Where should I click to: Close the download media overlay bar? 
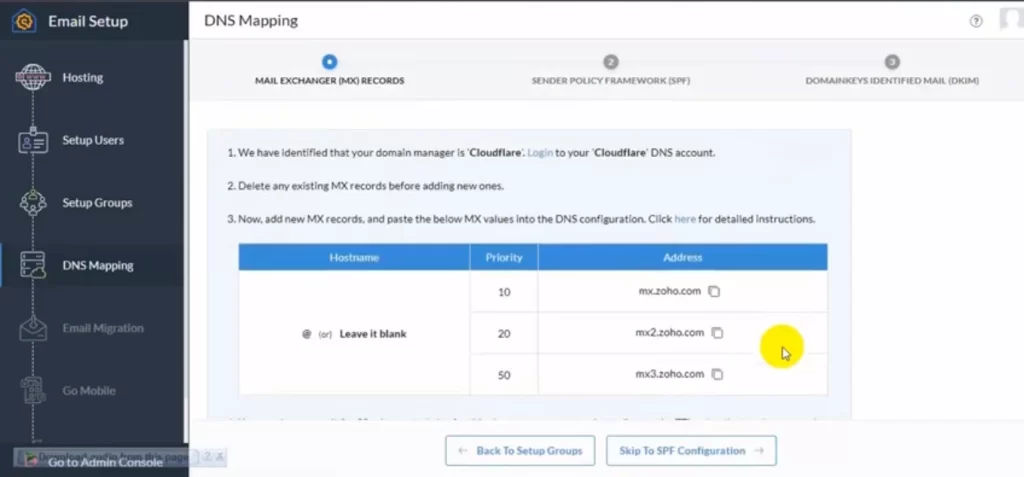click(x=220, y=457)
